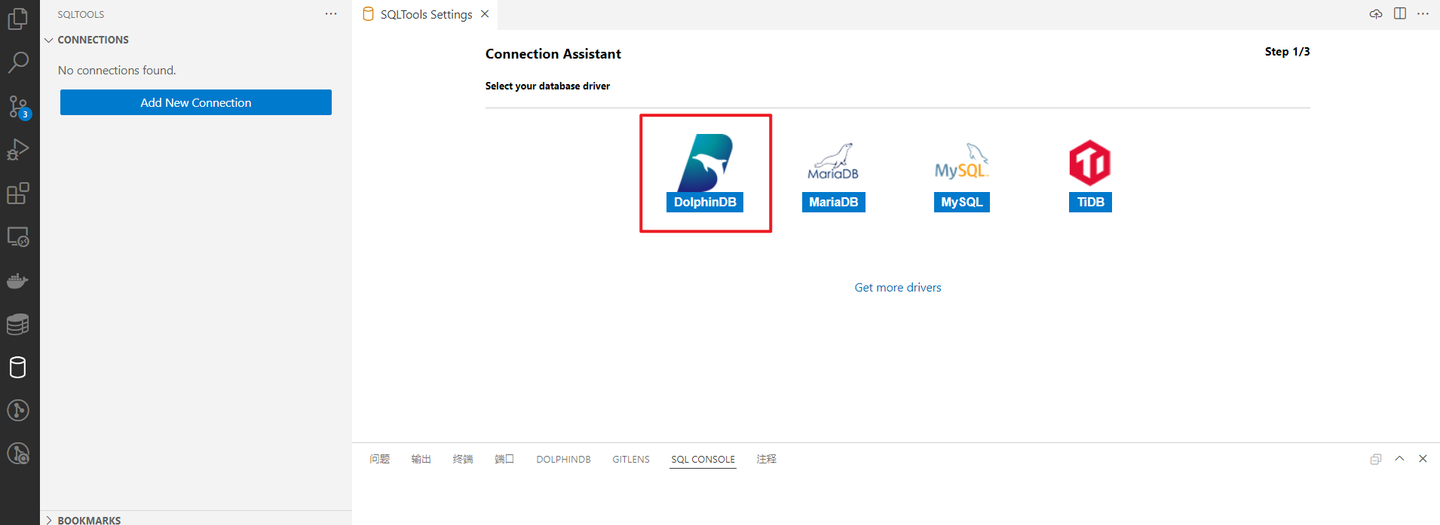Open the Explorer view in activity bar
Viewport: 1440px width, 525px height.
18,19
